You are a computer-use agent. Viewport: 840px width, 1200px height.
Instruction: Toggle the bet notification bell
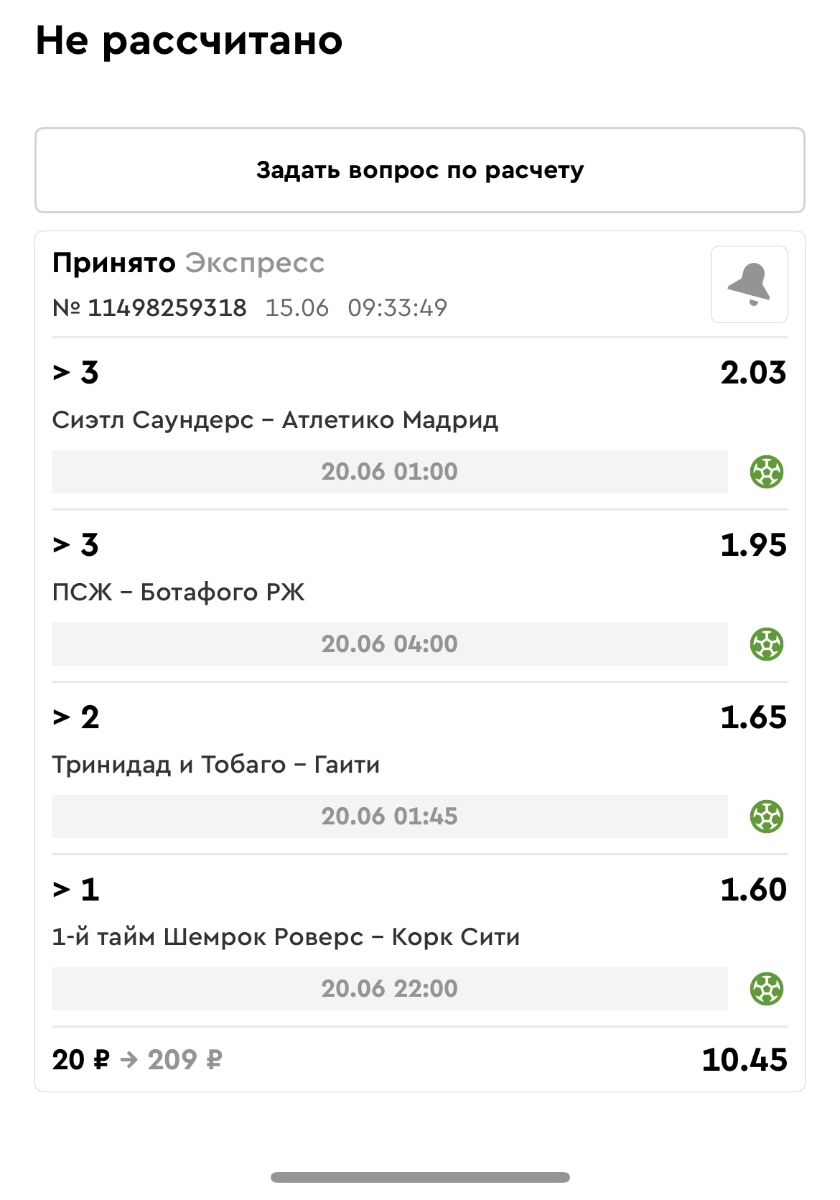pyautogui.click(x=749, y=284)
